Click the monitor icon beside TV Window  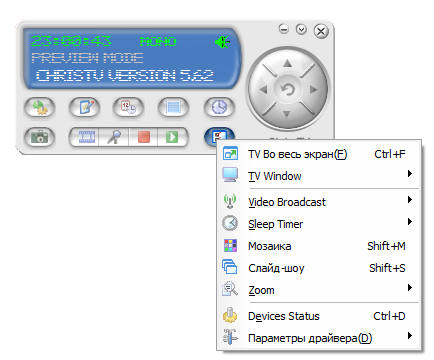[x=230, y=175]
